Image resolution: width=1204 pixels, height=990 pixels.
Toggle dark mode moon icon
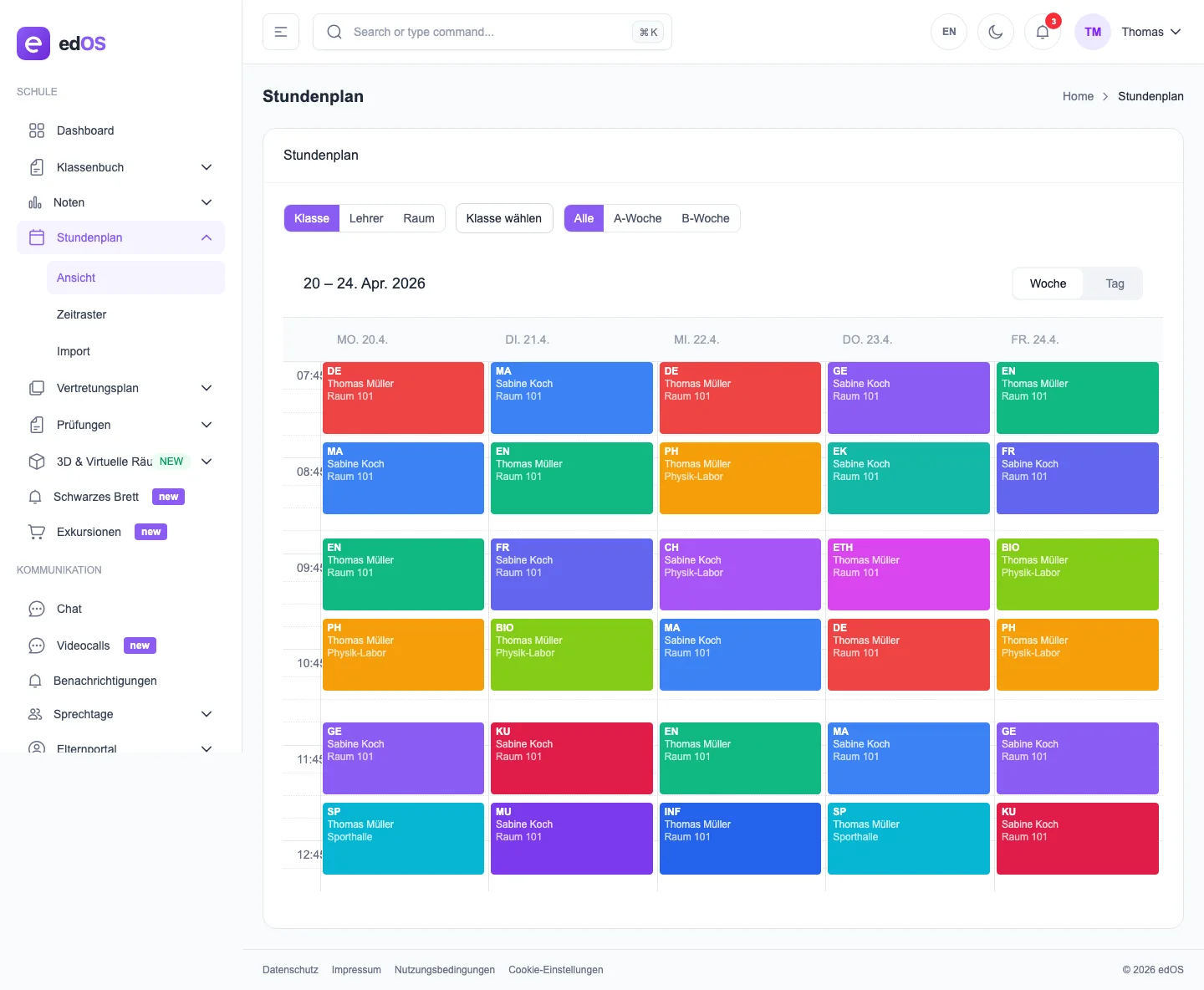[x=995, y=32]
